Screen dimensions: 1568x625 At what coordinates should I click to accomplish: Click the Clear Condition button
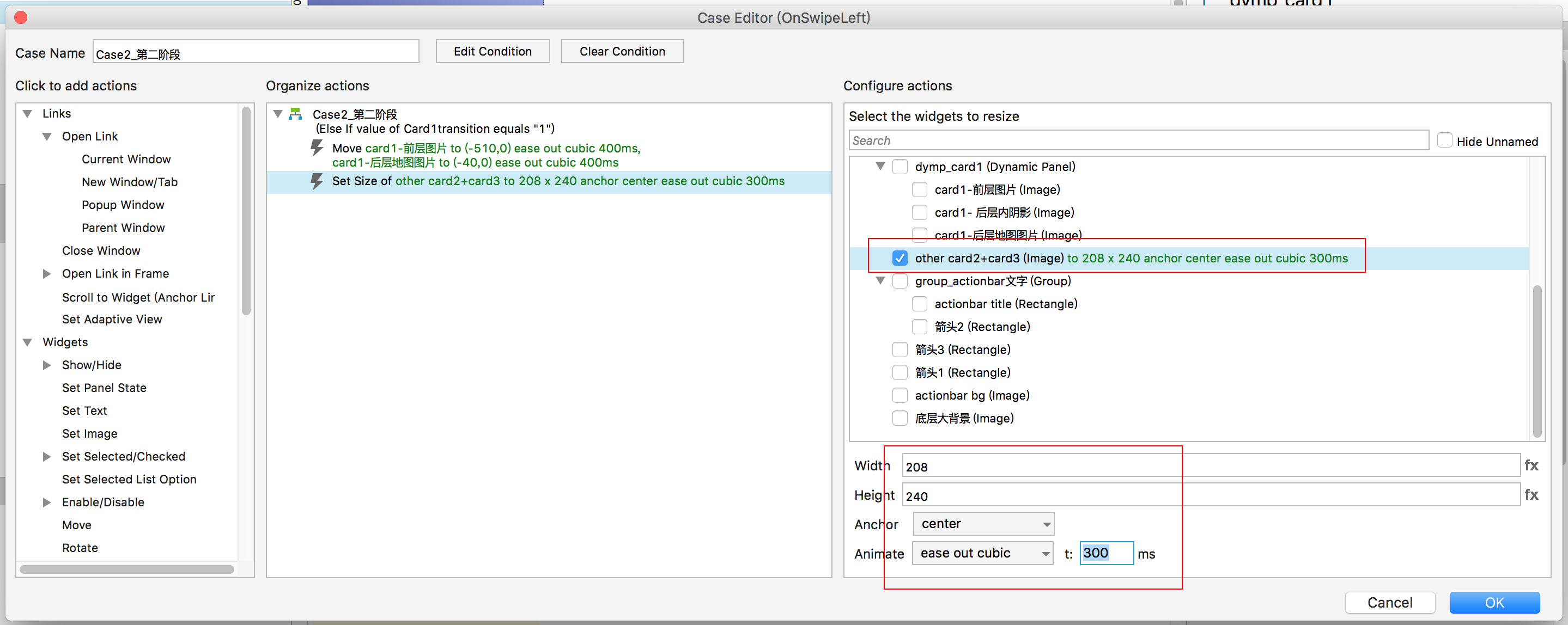[x=622, y=52]
